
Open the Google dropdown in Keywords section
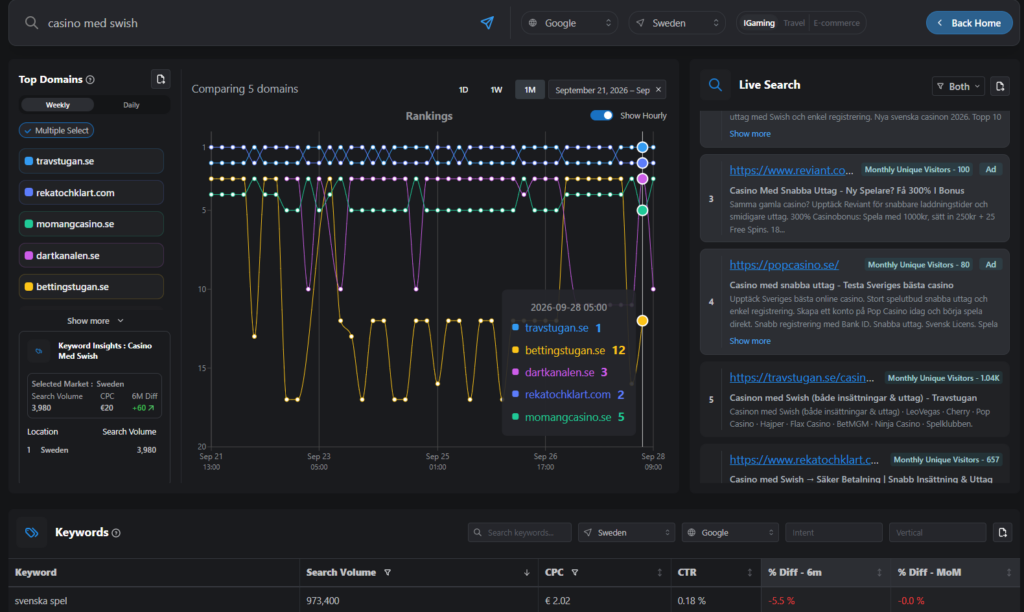pyautogui.click(x=729, y=532)
